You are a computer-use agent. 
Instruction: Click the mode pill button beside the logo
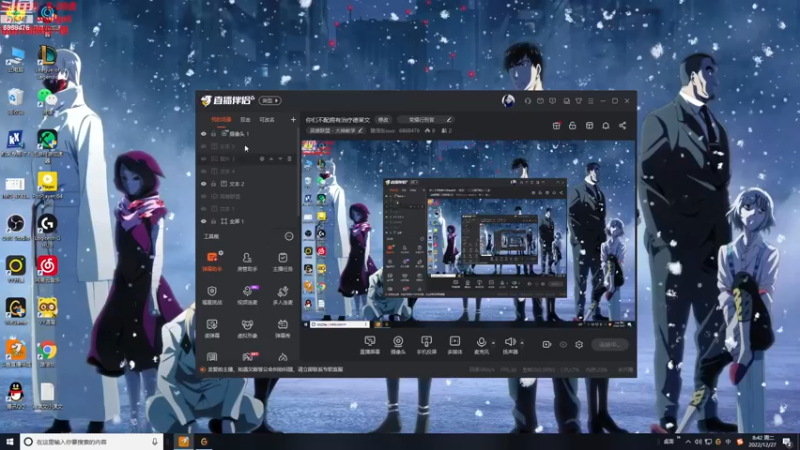click(270, 101)
